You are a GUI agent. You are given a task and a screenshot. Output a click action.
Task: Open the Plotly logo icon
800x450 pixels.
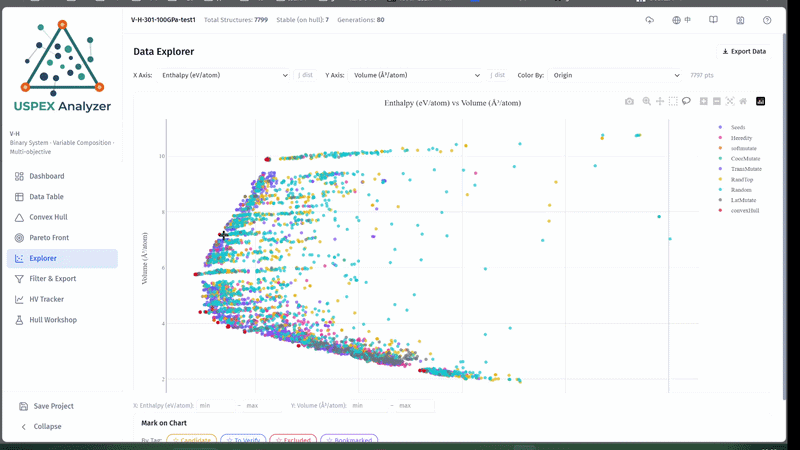(x=761, y=102)
